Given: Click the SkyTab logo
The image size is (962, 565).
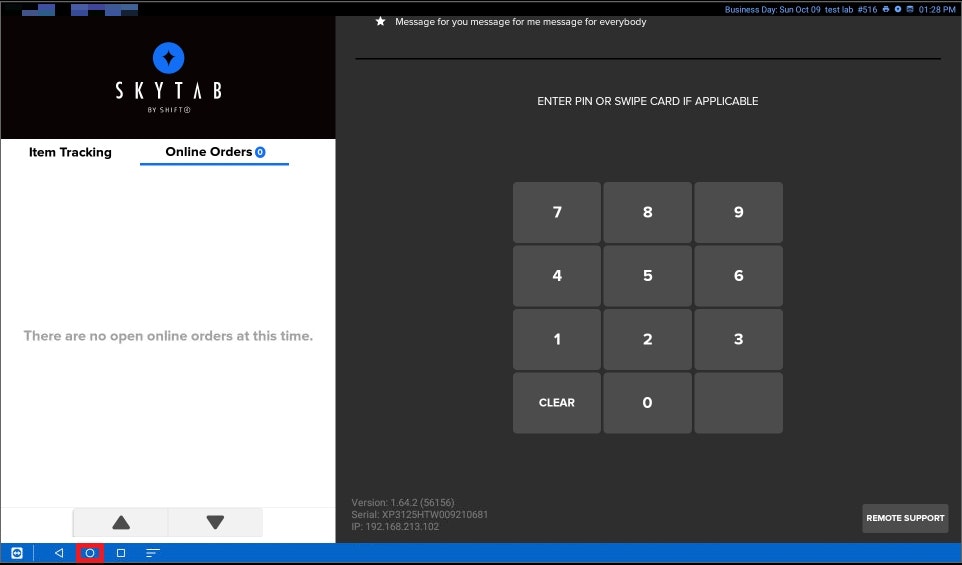Looking at the screenshot, I should point(168,70).
